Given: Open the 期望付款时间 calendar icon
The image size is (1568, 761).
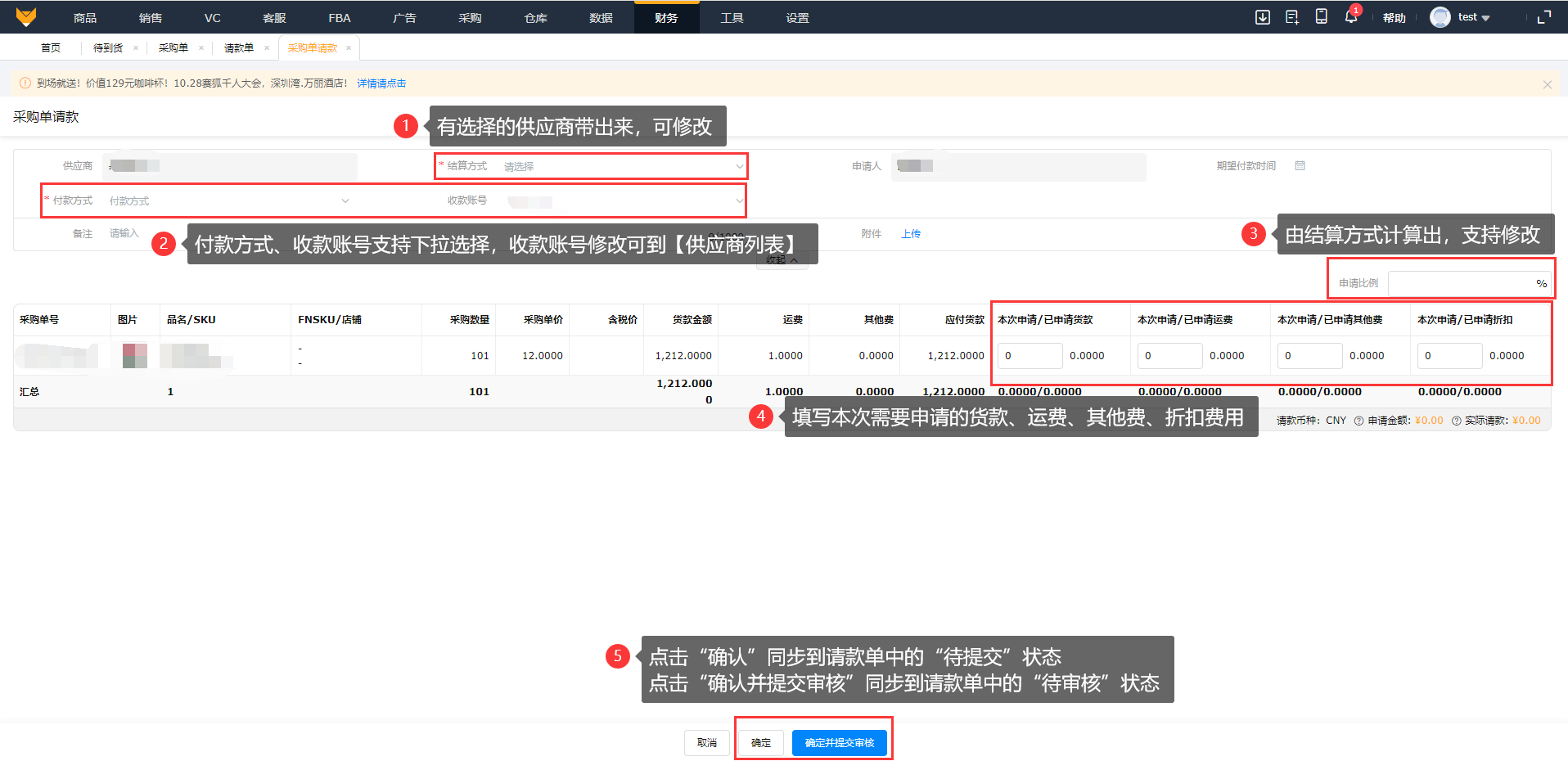Looking at the screenshot, I should [x=1300, y=166].
